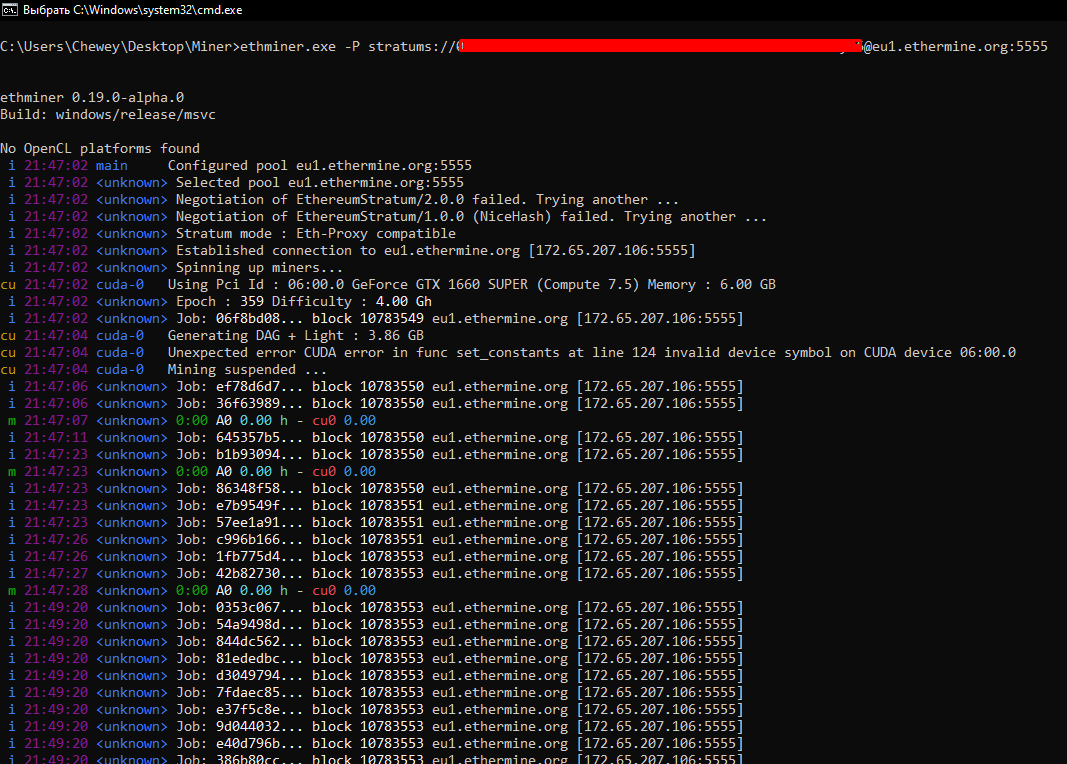Click the 'No OpenCL platforms found' message
Image resolution: width=1067 pixels, height=764 pixels.
click(x=100, y=147)
